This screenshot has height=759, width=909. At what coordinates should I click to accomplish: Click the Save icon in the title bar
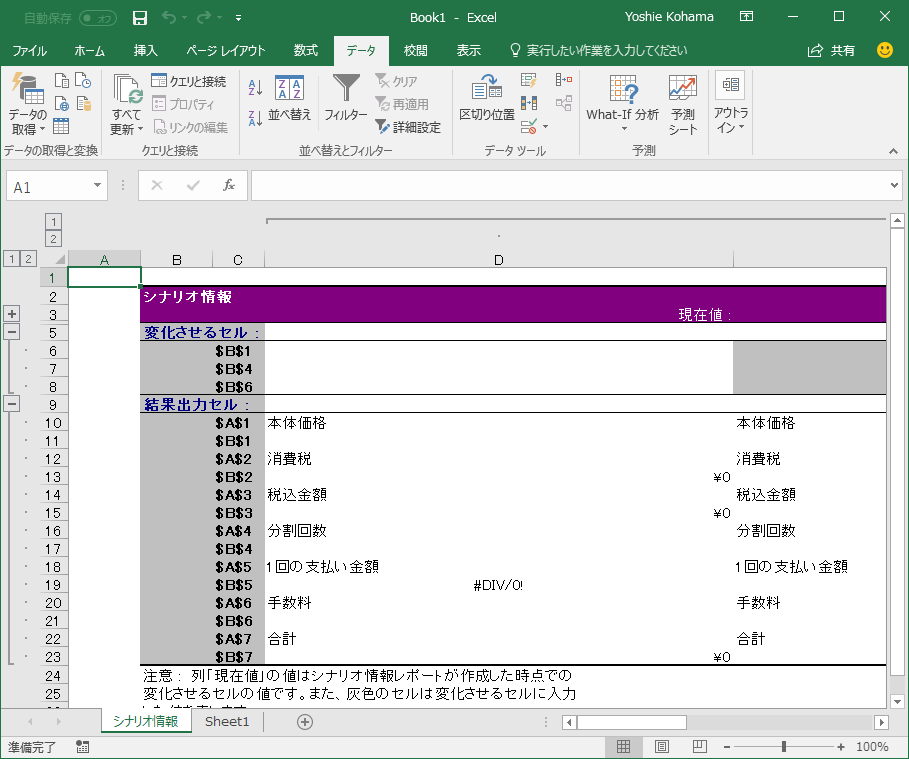pos(140,17)
